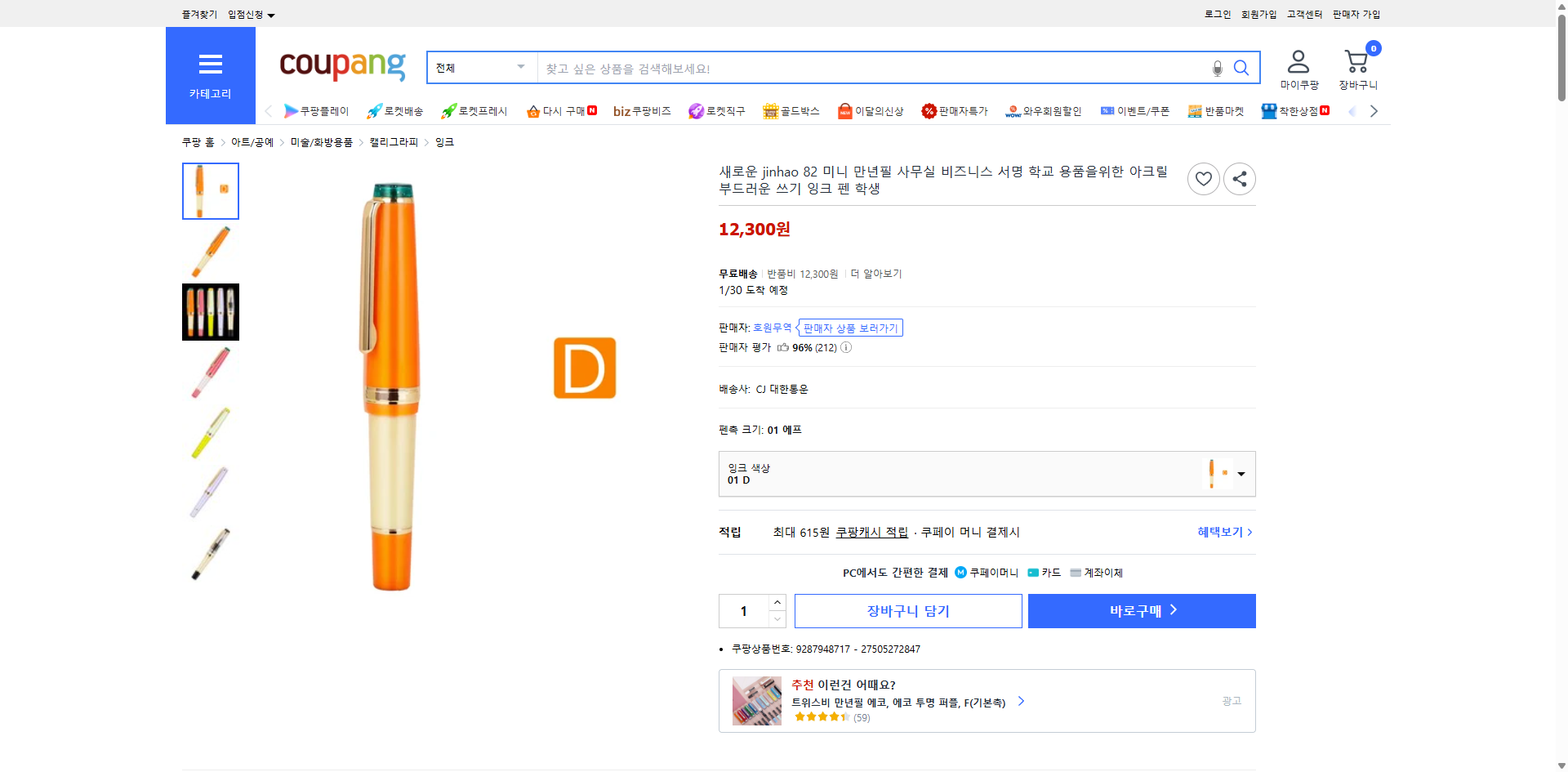Open the 카테고리 hamburger menu
The width and height of the screenshot is (1568, 772).
210,65
